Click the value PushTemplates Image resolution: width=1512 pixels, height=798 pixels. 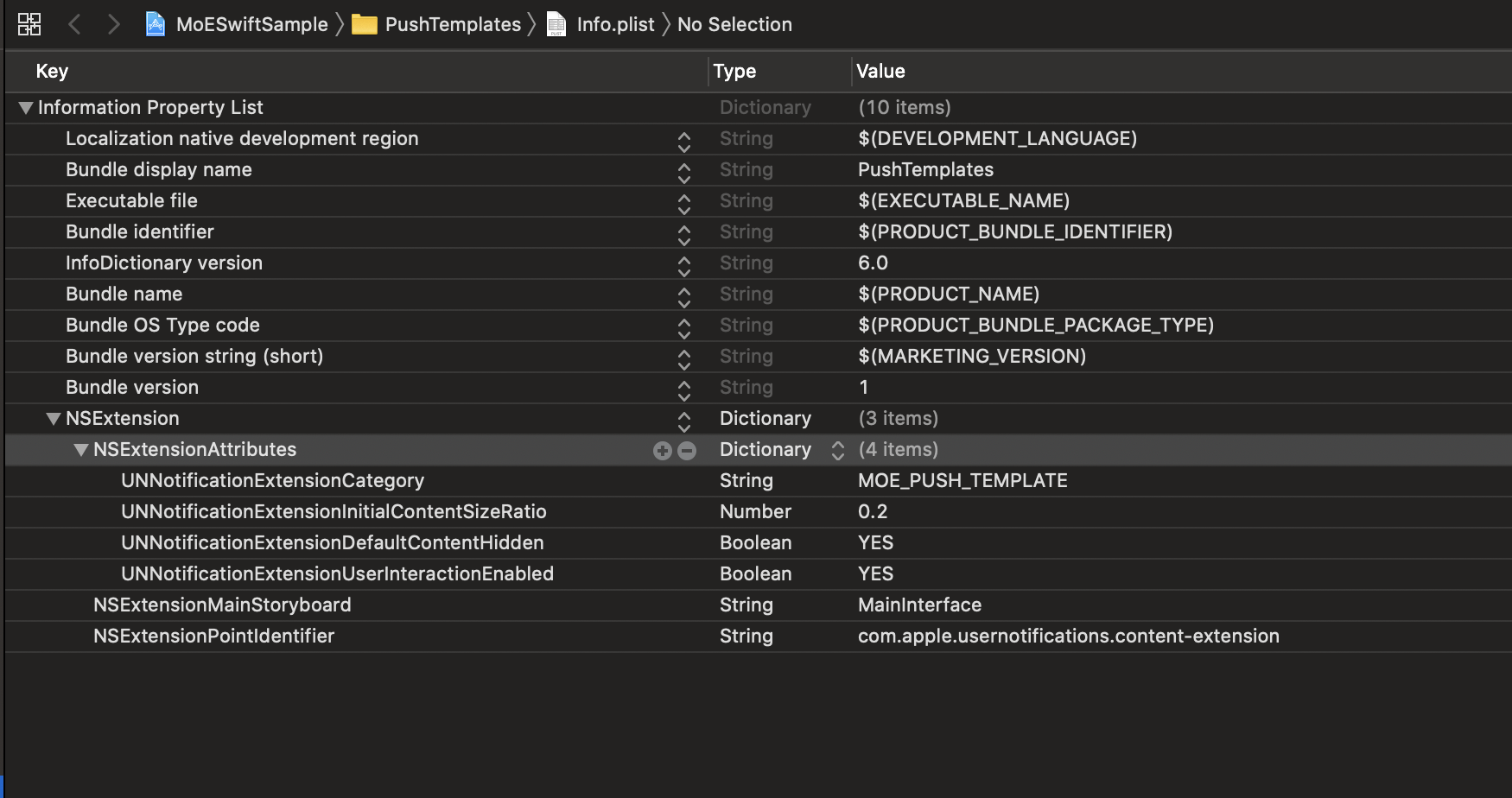[925, 170]
